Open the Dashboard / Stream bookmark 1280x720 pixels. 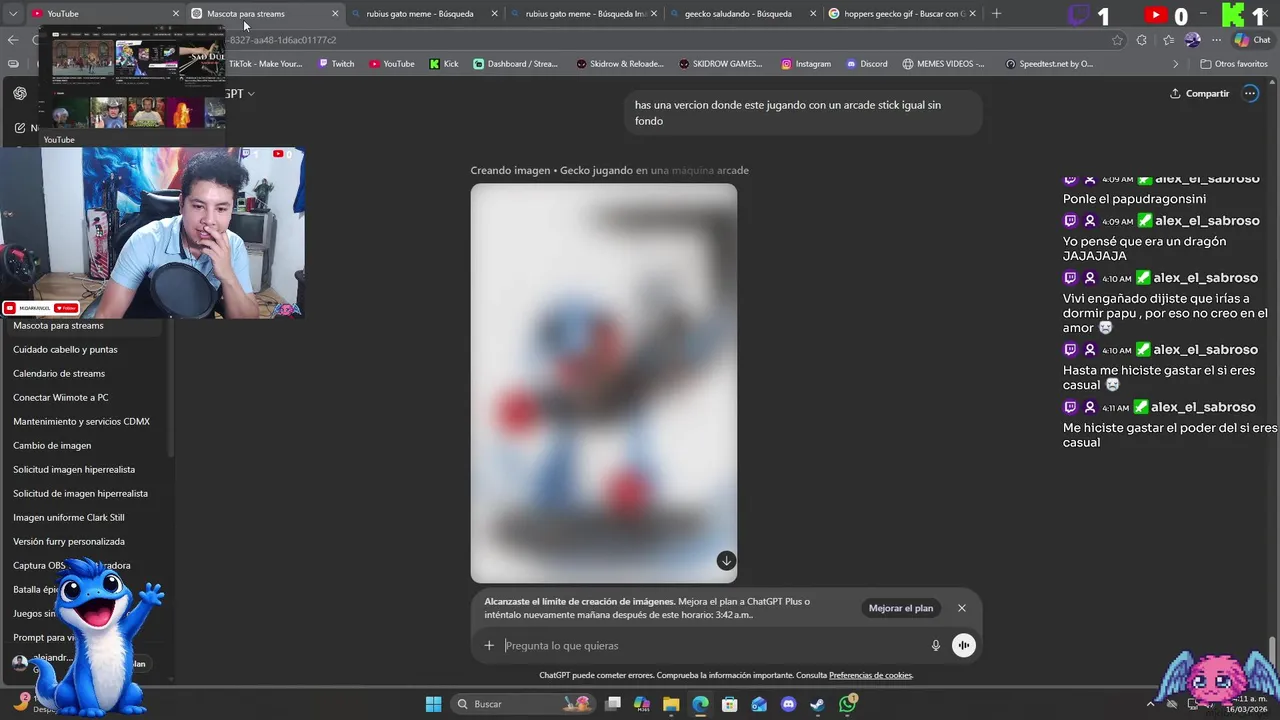(516, 64)
